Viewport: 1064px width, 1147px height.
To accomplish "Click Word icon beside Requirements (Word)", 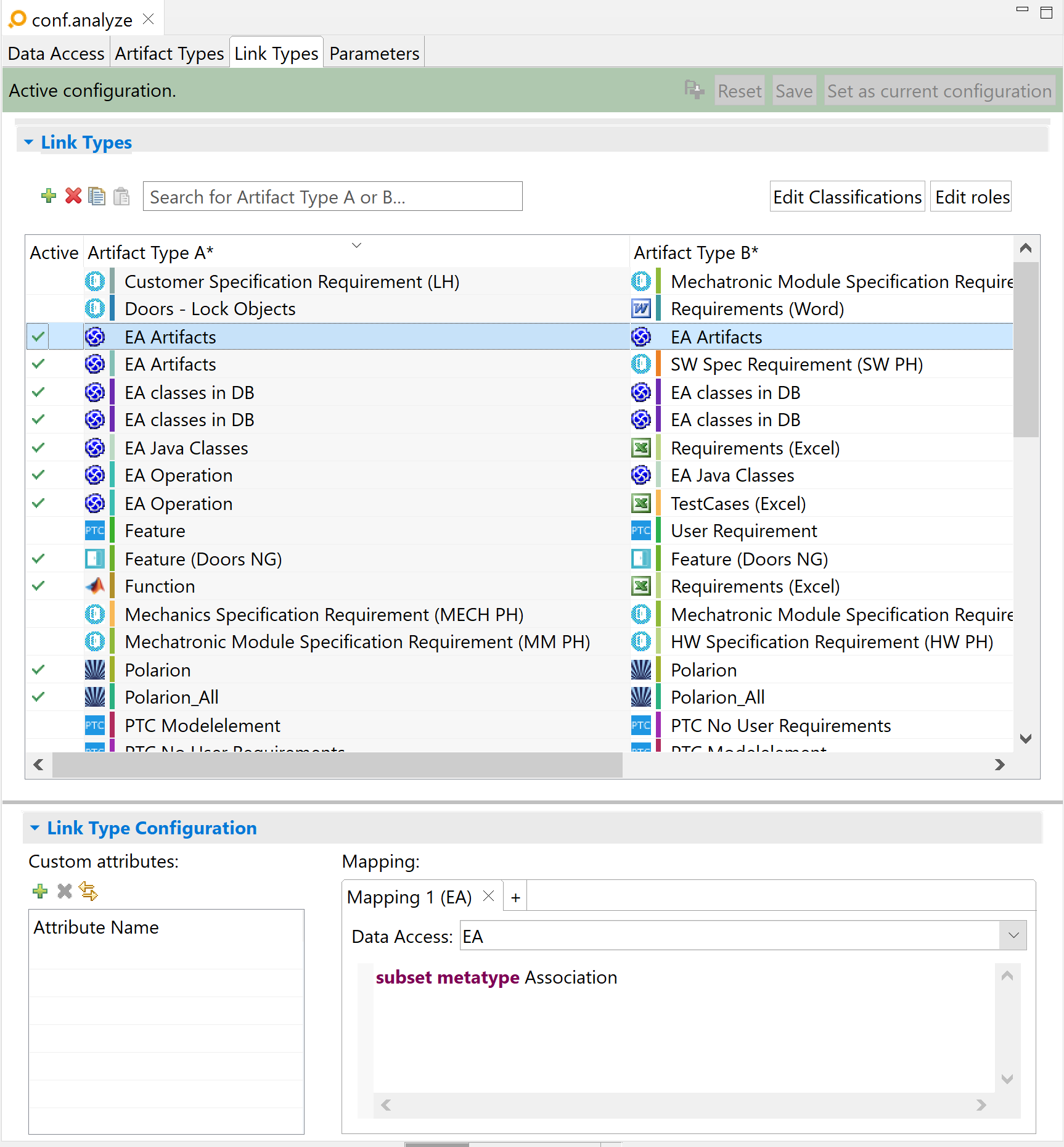I will (x=641, y=308).
